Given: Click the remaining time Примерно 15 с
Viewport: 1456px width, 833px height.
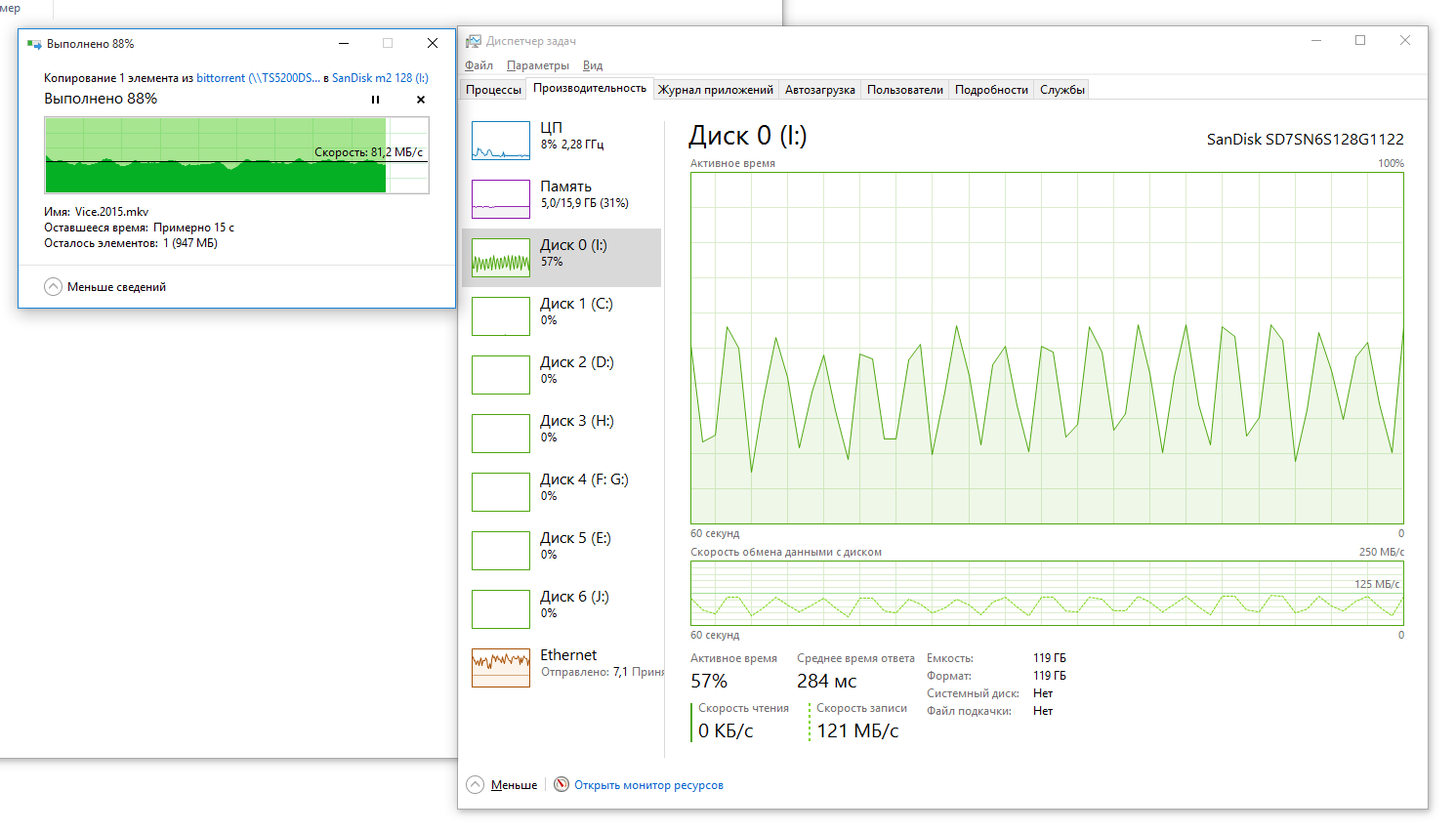Looking at the screenshot, I should (193, 228).
